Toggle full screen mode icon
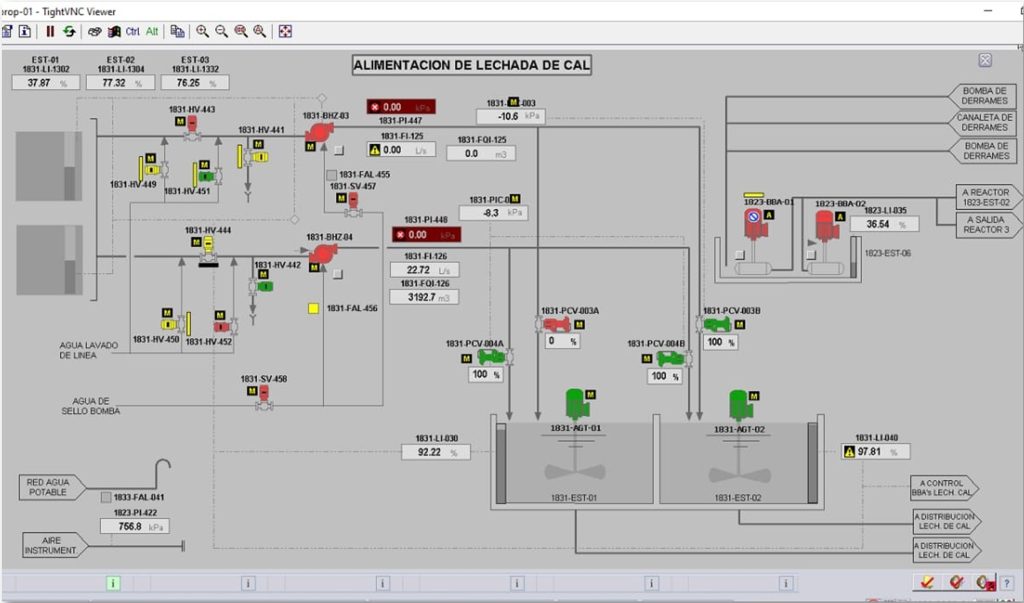 285,31
